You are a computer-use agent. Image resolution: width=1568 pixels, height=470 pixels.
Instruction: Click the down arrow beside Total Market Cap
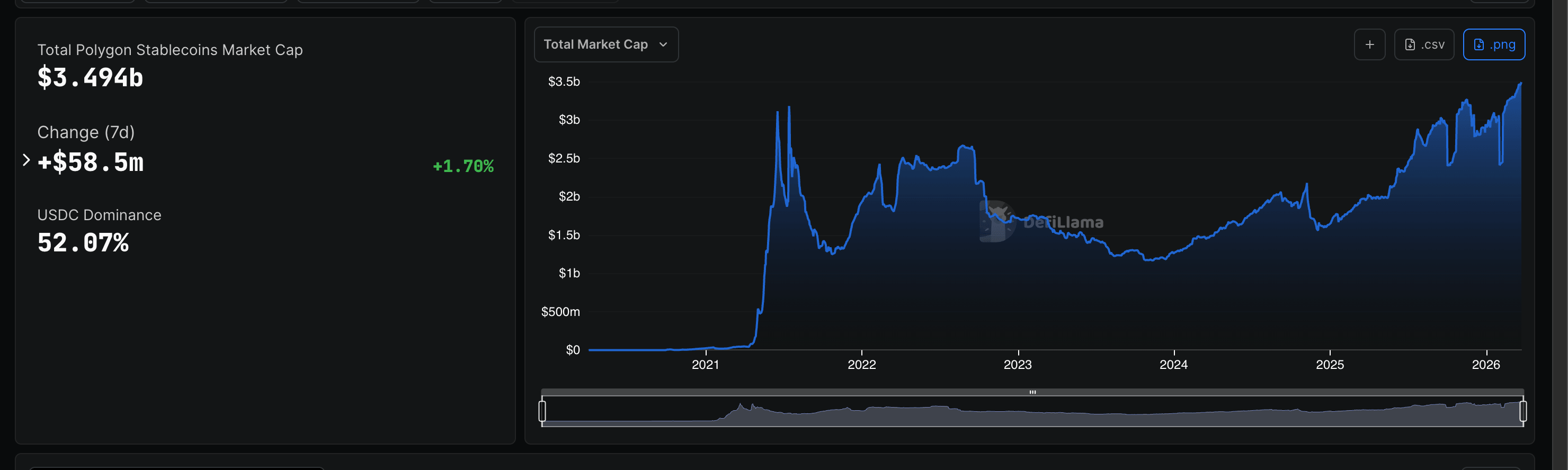pos(663,44)
